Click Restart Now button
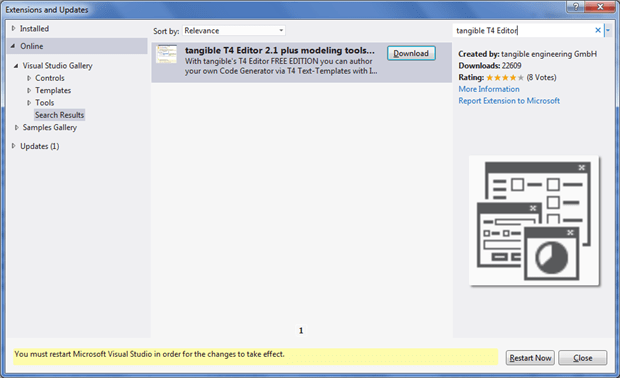Viewport: 620px width, 378px height. click(x=530, y=358)
